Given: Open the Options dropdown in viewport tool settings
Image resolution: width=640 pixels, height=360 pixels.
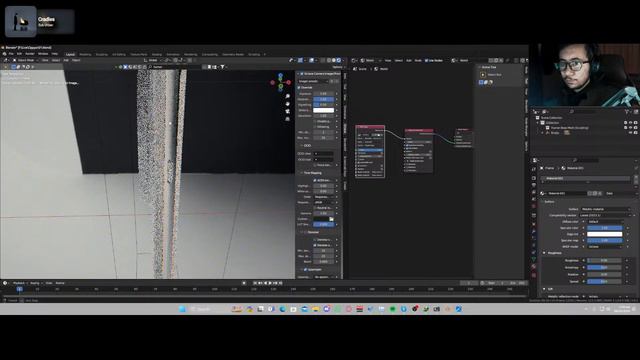Looking at the screenshot, I should coord(337,67).
